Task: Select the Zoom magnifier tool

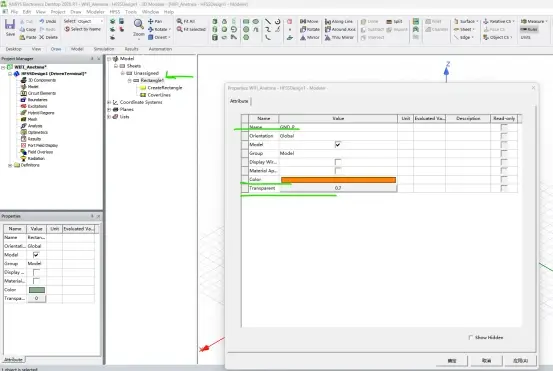Action: click(139, 25)
